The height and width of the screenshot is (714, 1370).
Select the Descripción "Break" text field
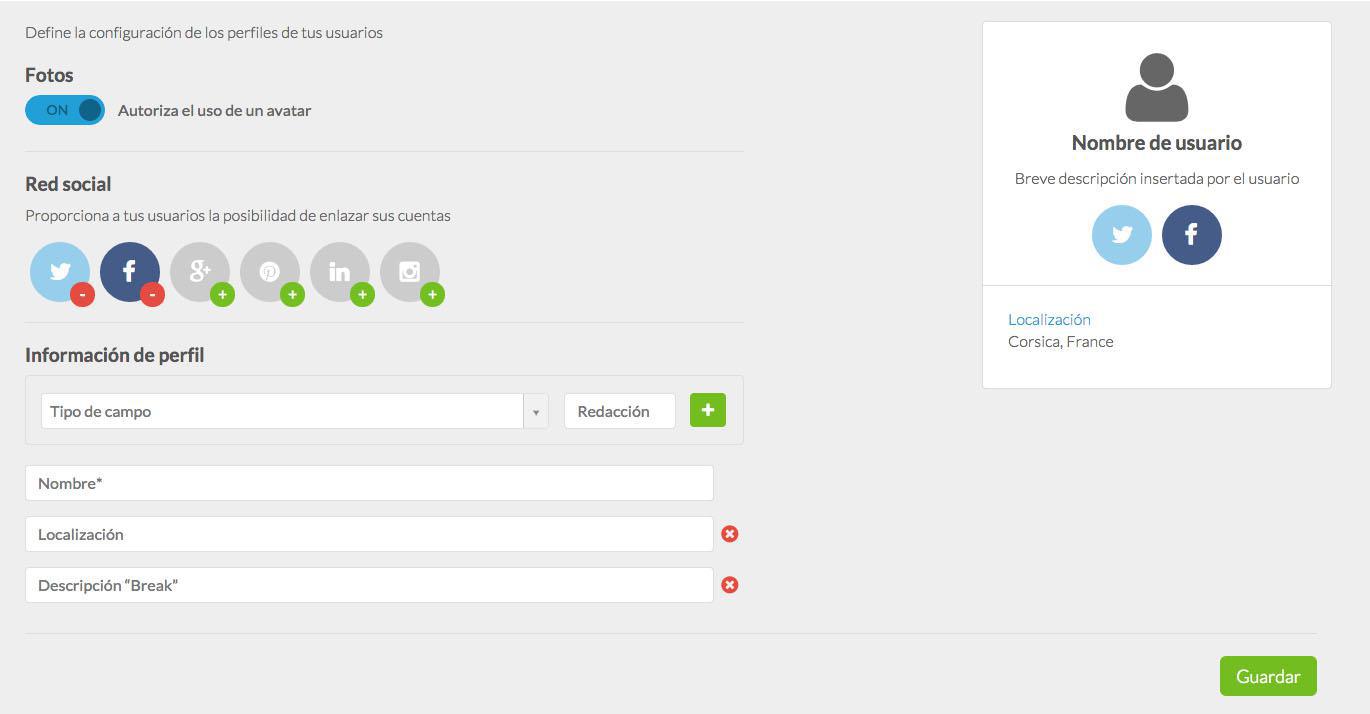[x=369, y=585]
